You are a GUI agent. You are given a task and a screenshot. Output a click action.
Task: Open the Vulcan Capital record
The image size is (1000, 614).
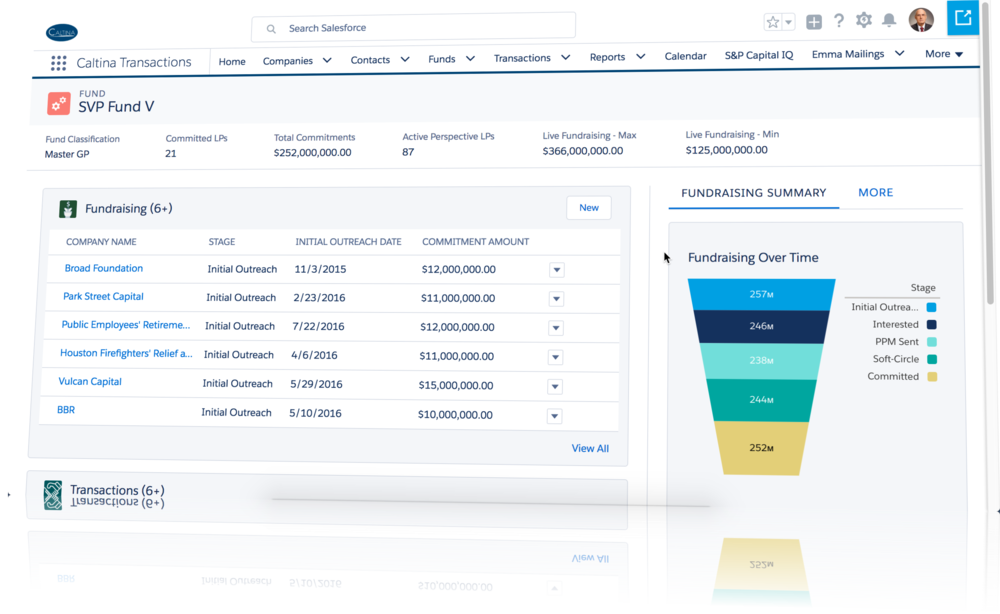coord(90,381)
